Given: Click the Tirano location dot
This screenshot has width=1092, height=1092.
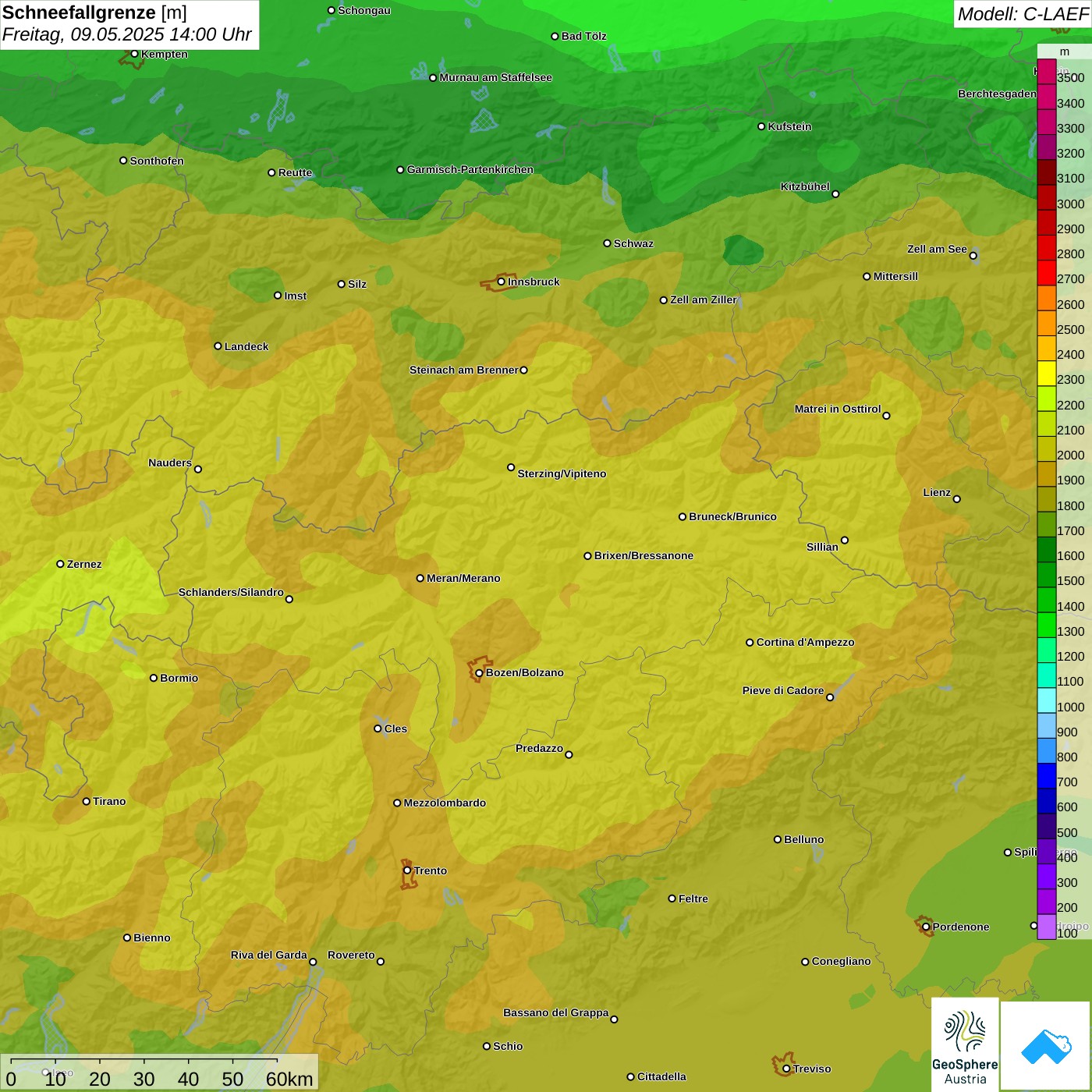Looking at the screenshot, I should (87, 801).
